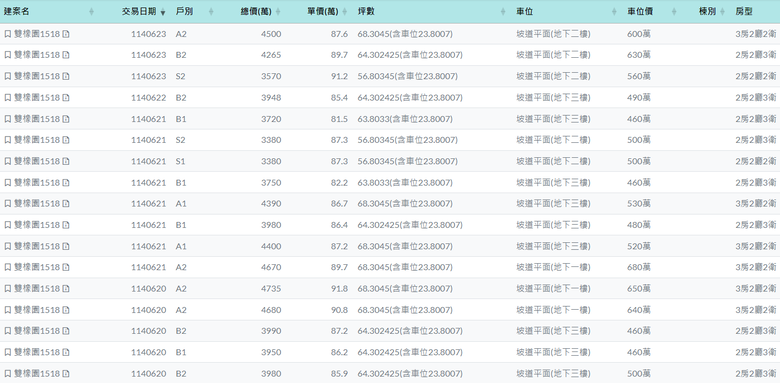This screenshot has height=383, width=780.
Task: Click the 建案名 column header label
Action: 16,11
